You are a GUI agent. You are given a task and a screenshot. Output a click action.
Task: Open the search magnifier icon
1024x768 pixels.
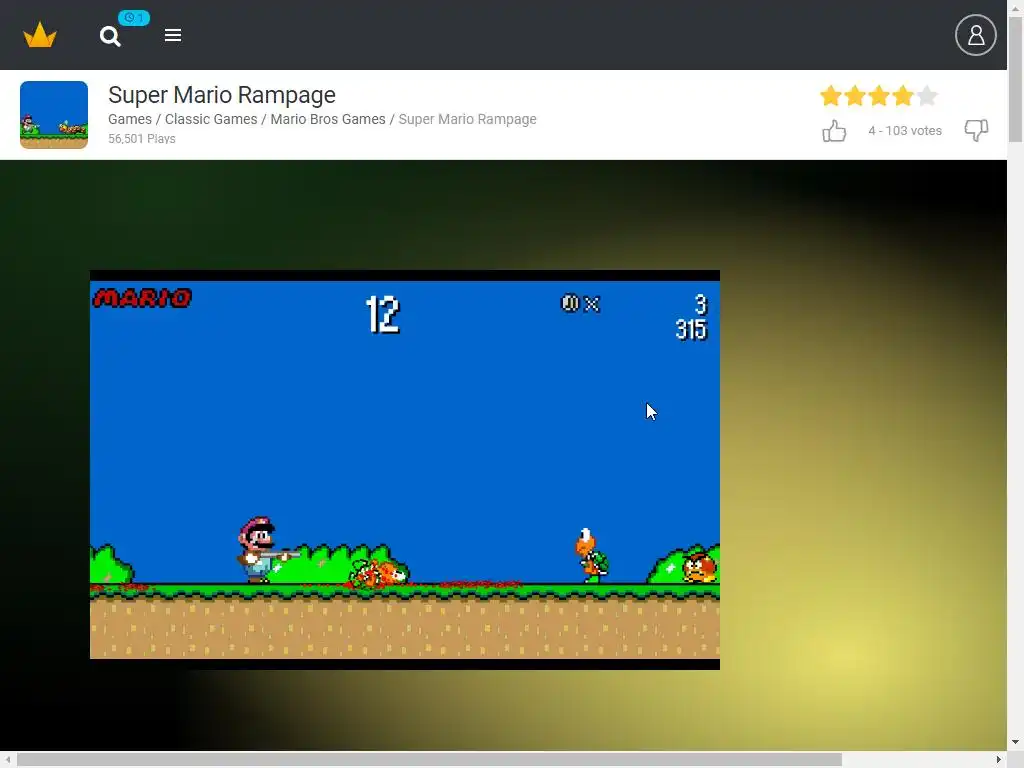pyautogui.click(x=110, y=37)
